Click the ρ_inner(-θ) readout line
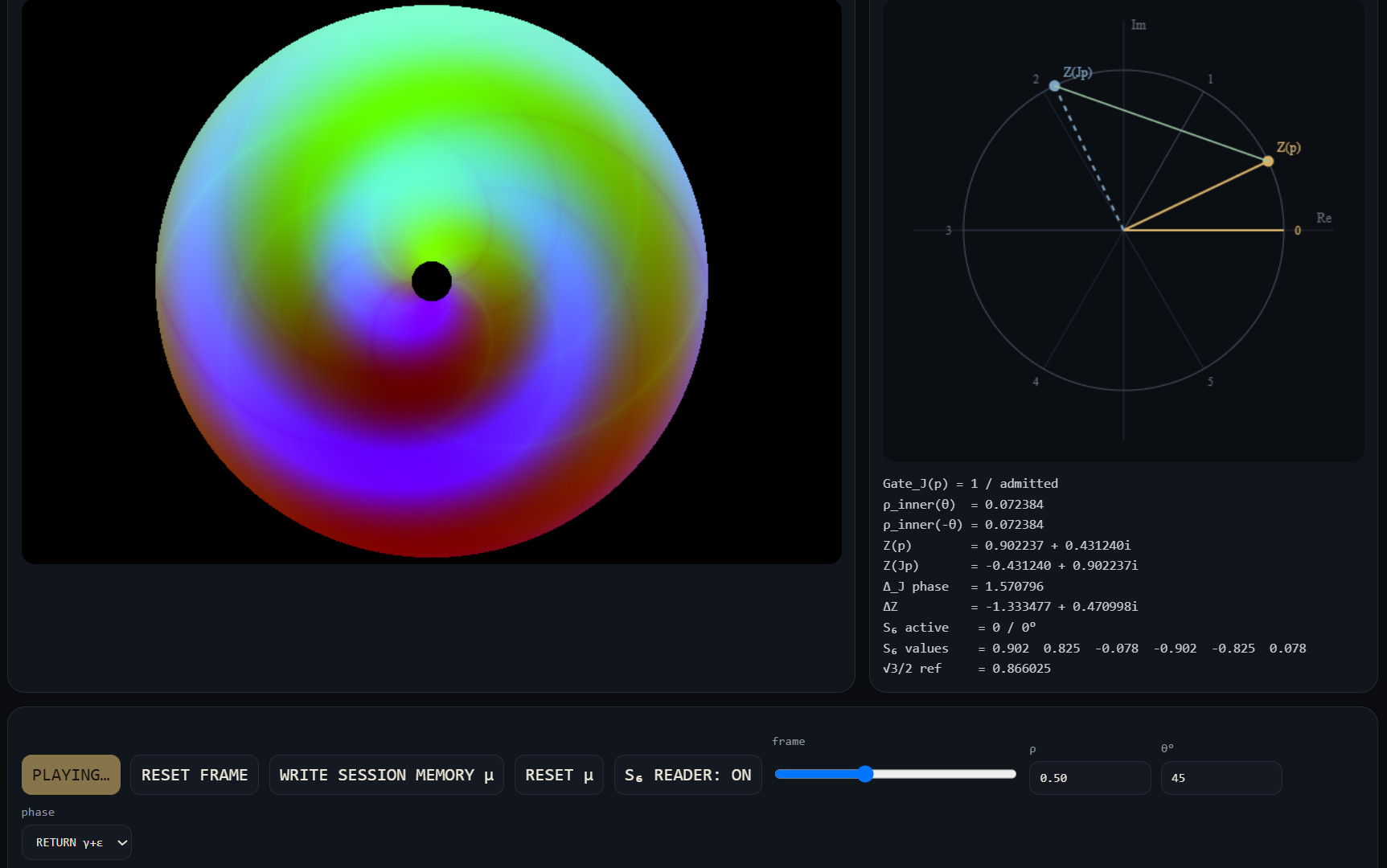The width and height of the screenshot is (1387, 868). pyautogui.click(x=963, y=524)
